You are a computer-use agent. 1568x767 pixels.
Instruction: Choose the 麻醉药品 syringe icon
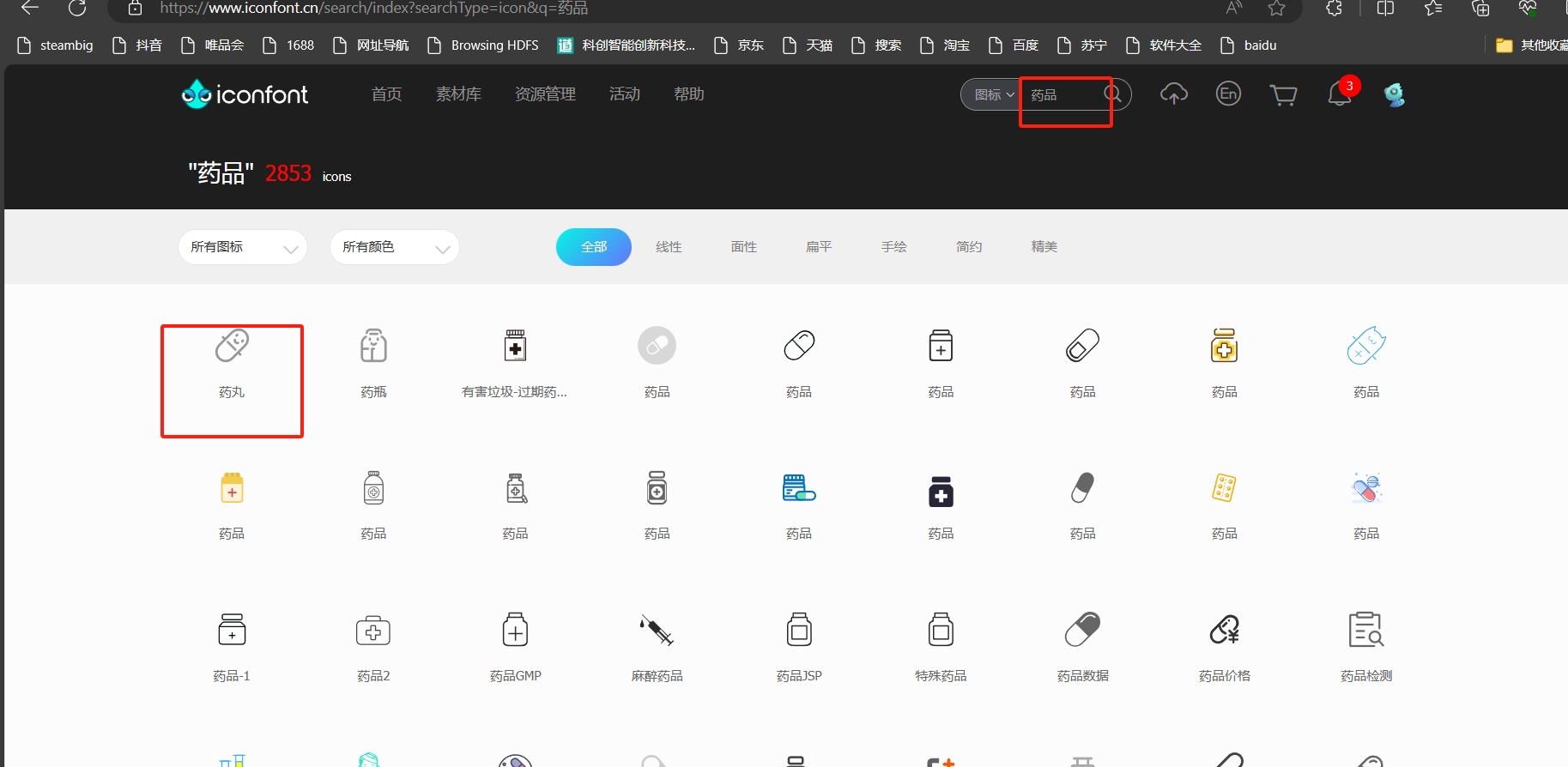[x=657, y=630]
